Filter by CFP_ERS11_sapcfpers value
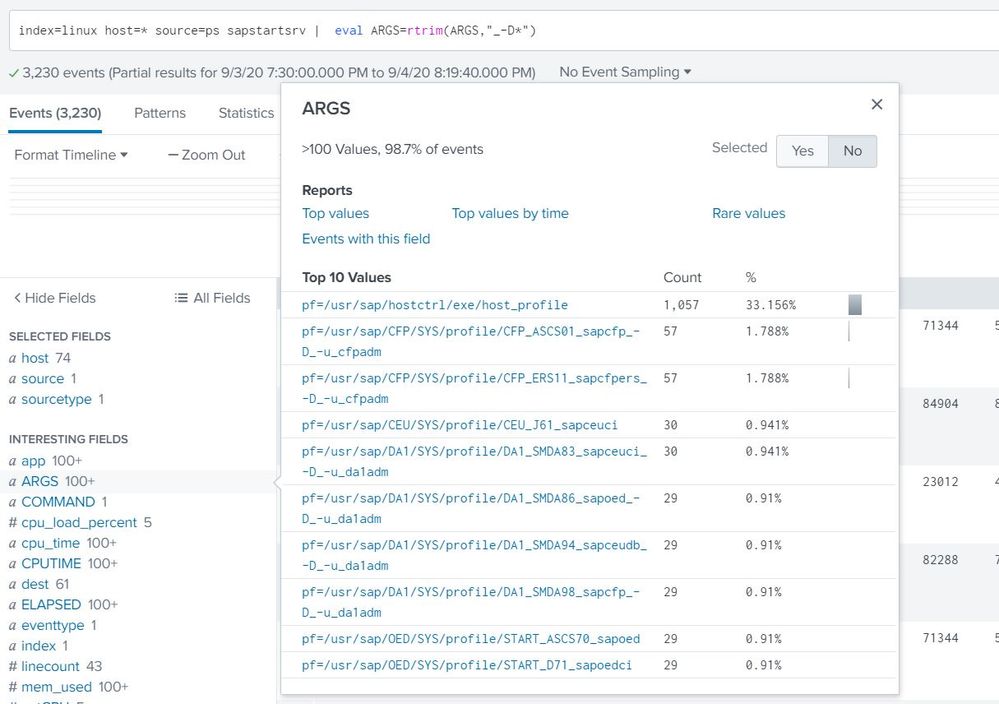The image size is (999, 704). click(474, 389)
